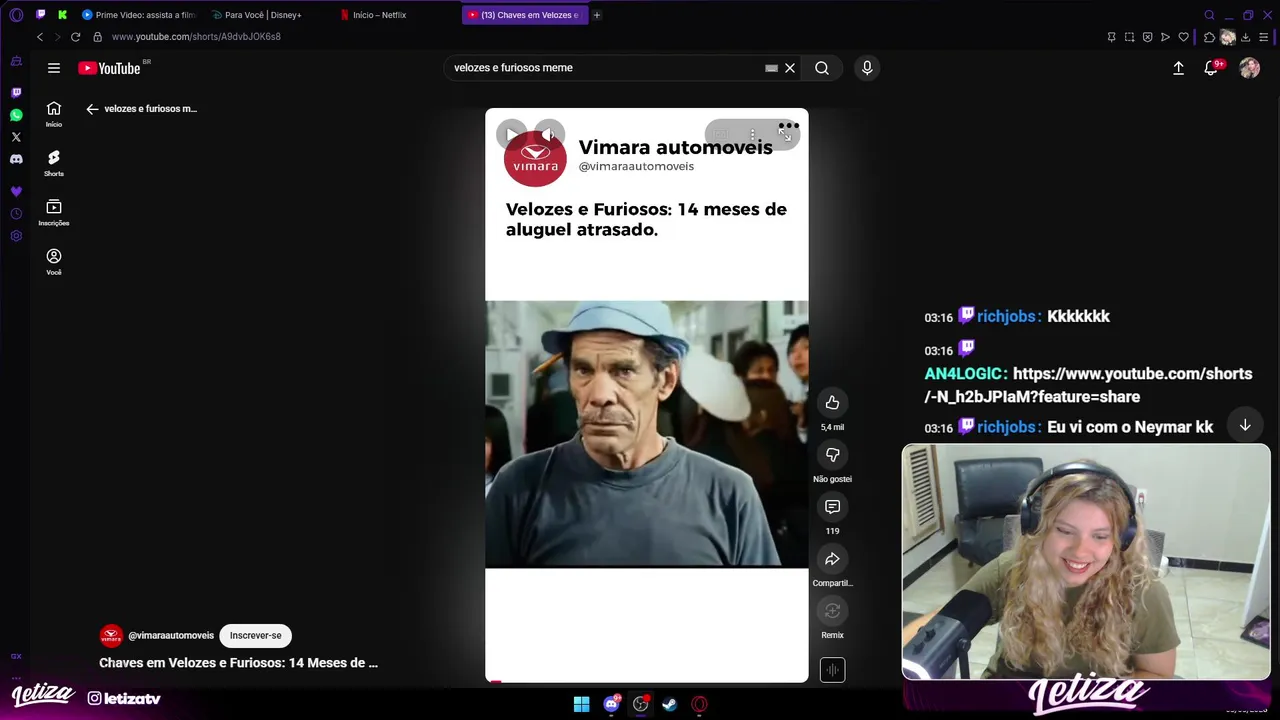Open browser snapshot tool
The image size is (1280, 720).
tap(1129, 37)
